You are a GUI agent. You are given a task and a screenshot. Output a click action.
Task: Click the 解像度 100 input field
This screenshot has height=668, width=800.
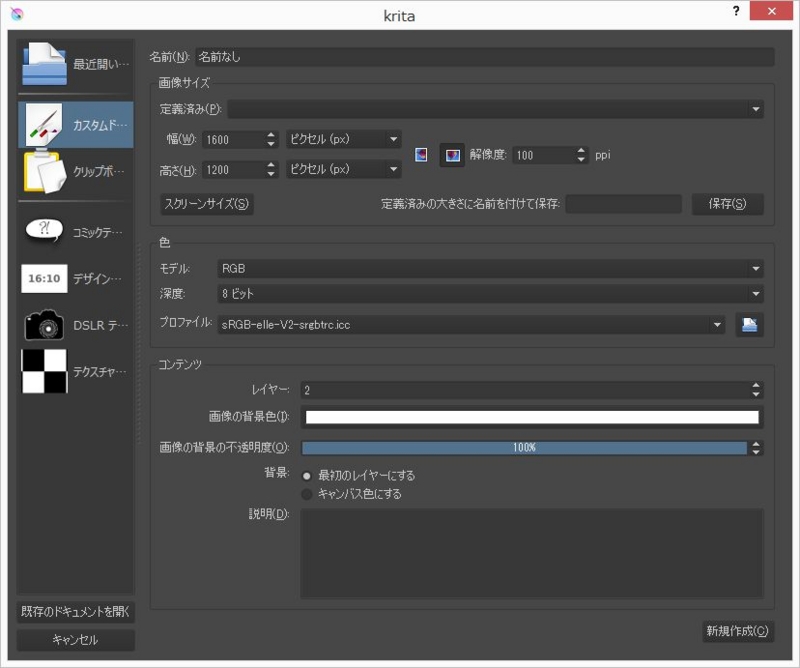tap(544, 155)
